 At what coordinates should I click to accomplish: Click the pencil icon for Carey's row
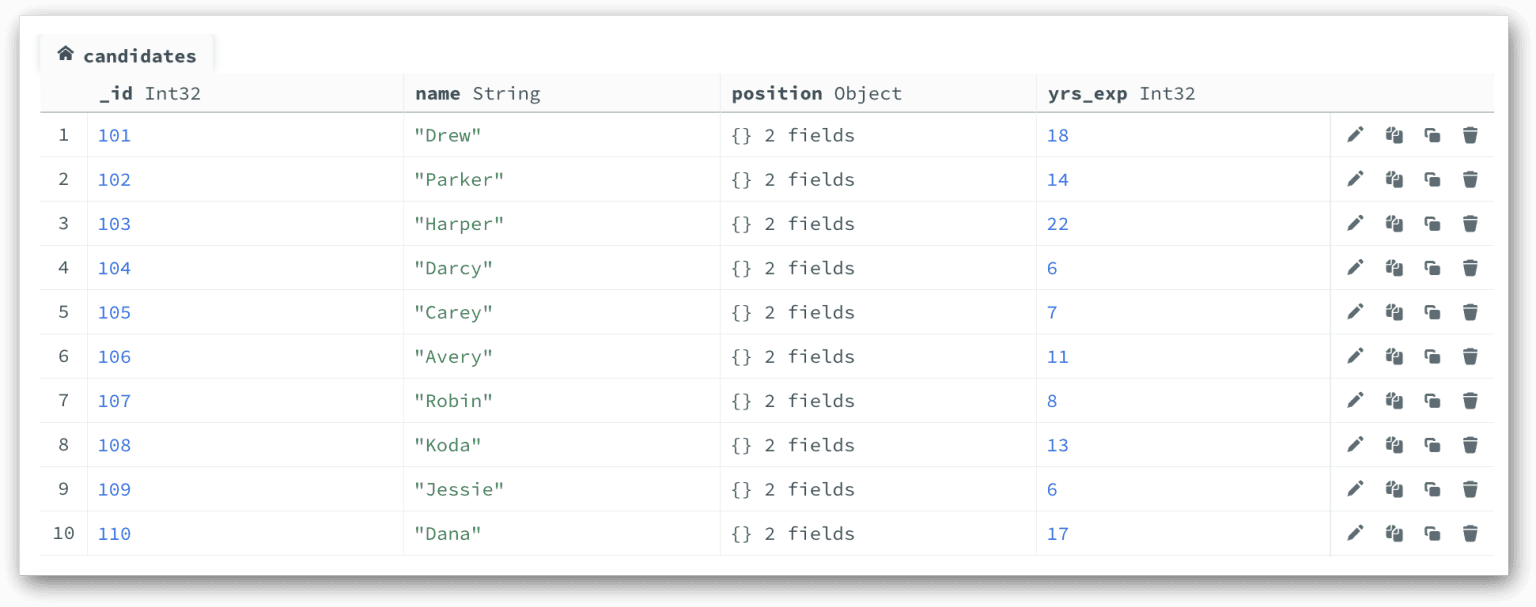1355,312
